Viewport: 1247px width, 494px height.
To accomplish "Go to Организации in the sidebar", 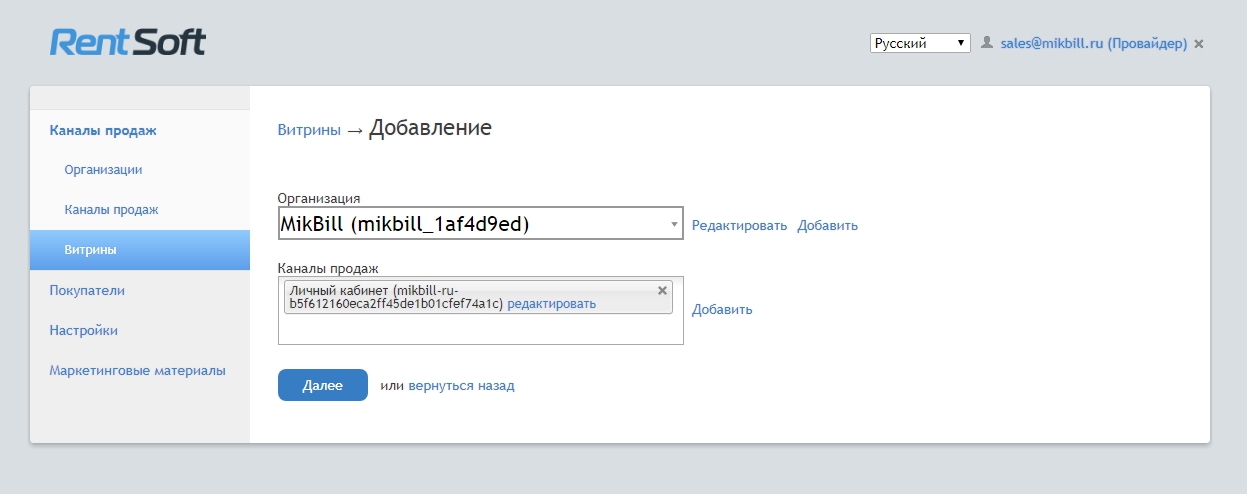I will [x=103, y=170].
